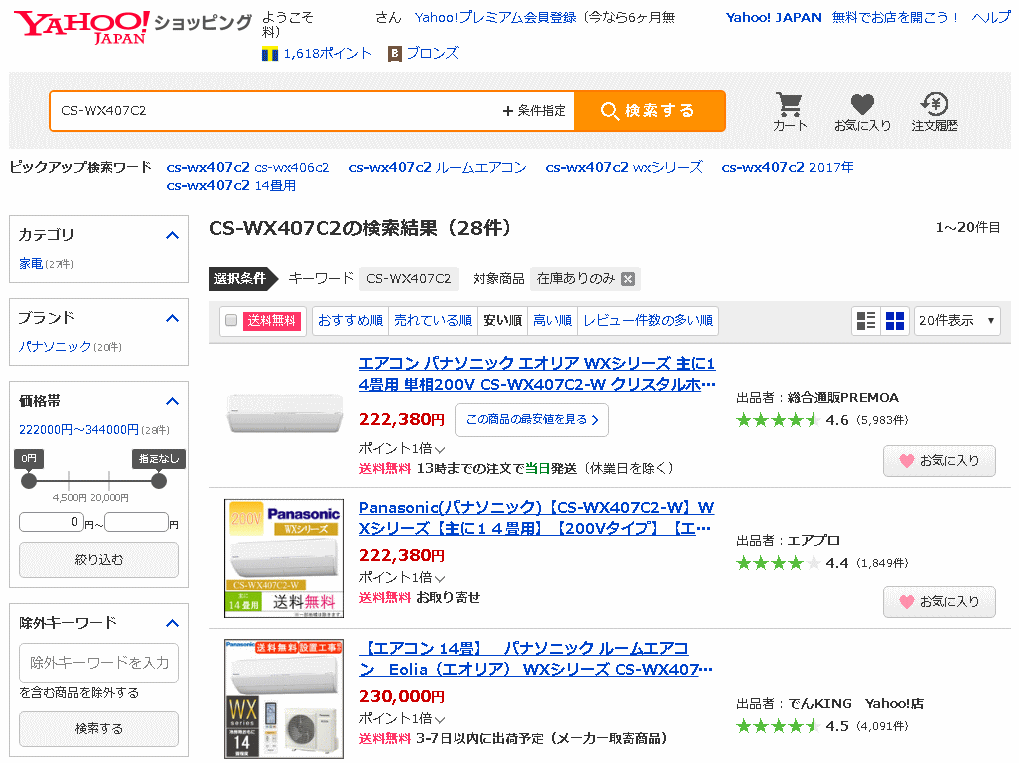The image size is (1019, 763).
Task: Search pickup word cs-wx407c2 cs-wx406c2
Action: click(x=248, y=168)
